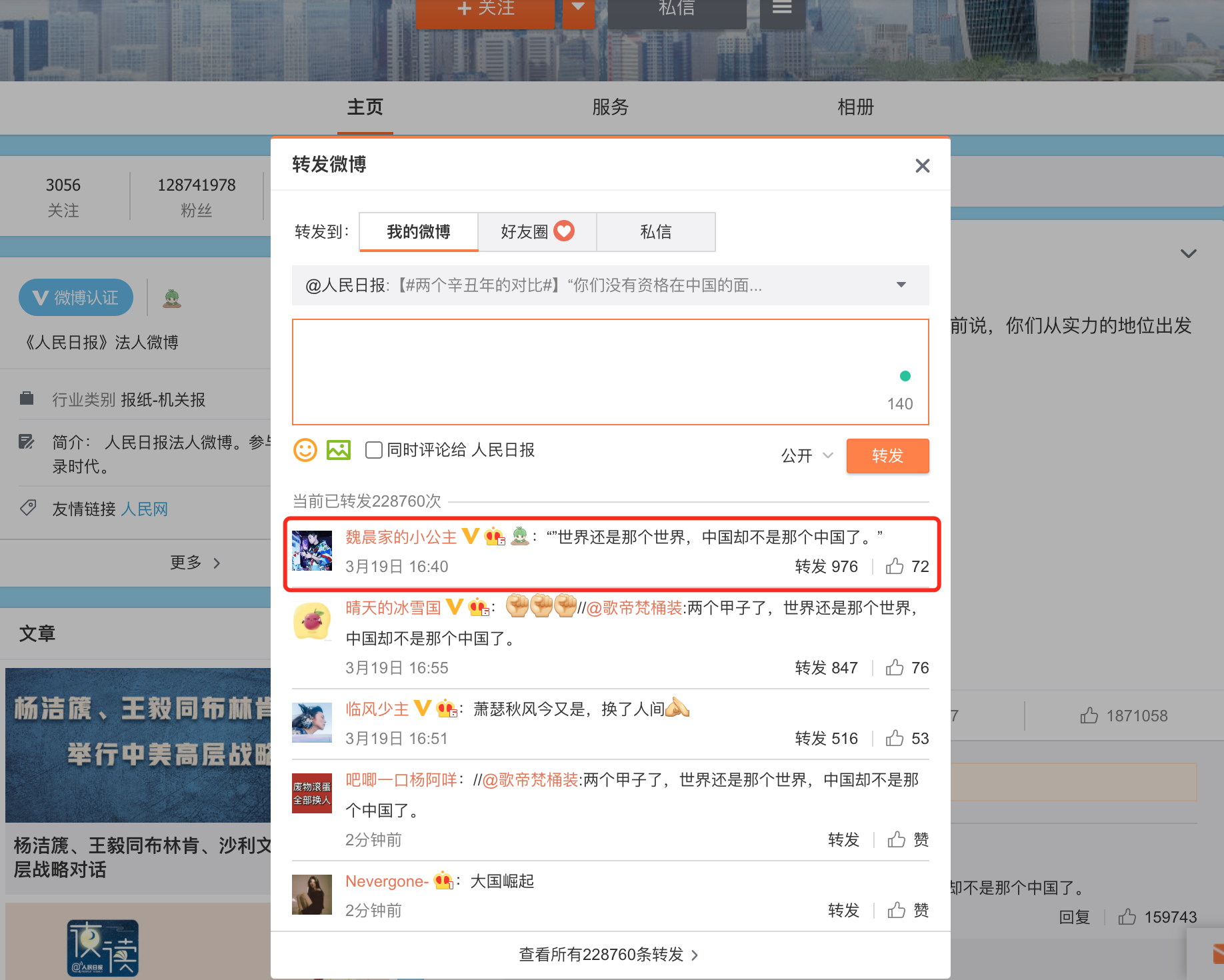Image resolution: width=1224 pixels, height=980 pixels.
Task: Click 晴天的冰雪国 avatar thumbnail
Action: [312, 621]
